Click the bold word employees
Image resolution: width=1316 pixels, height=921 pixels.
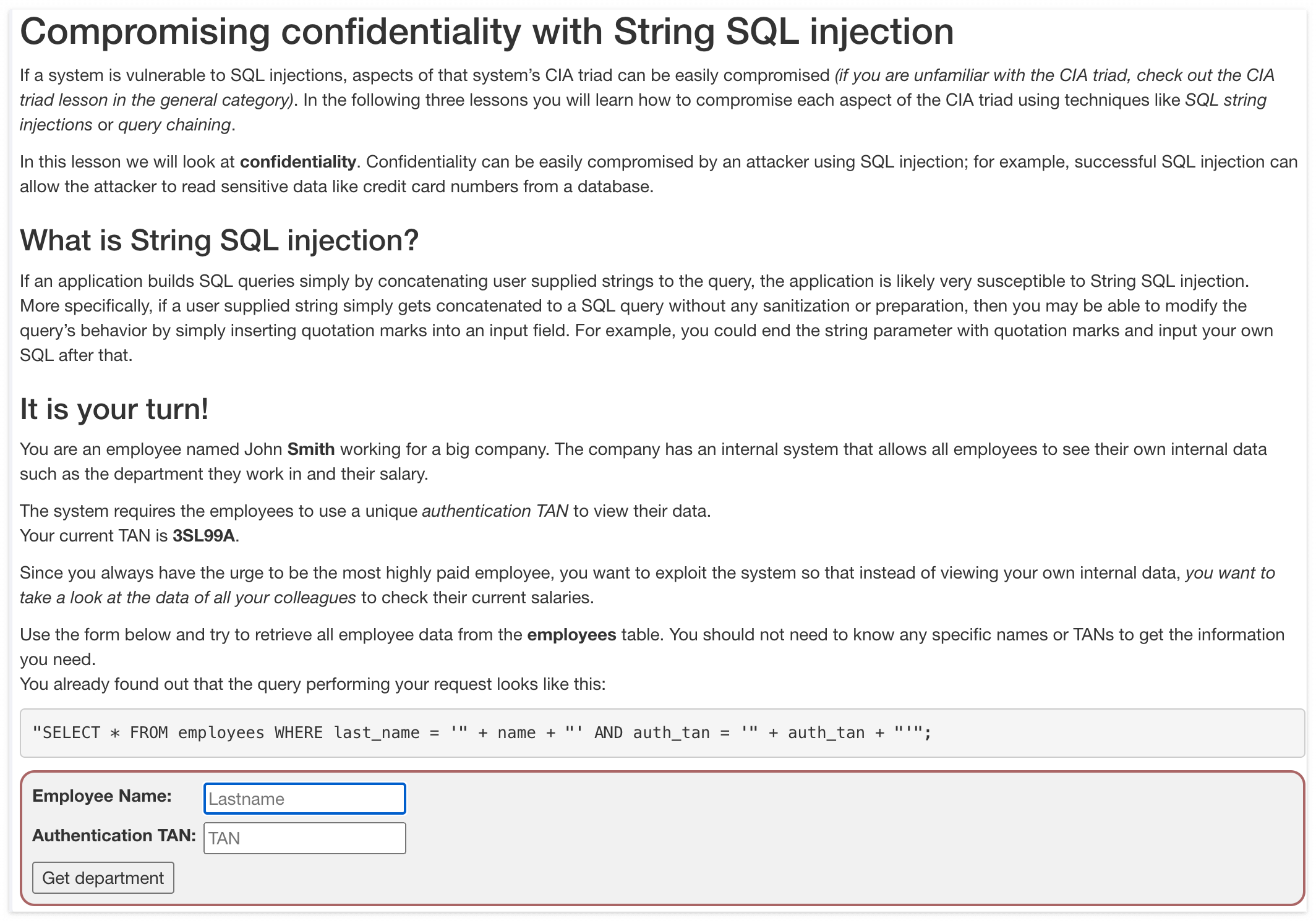coord(571,635)
